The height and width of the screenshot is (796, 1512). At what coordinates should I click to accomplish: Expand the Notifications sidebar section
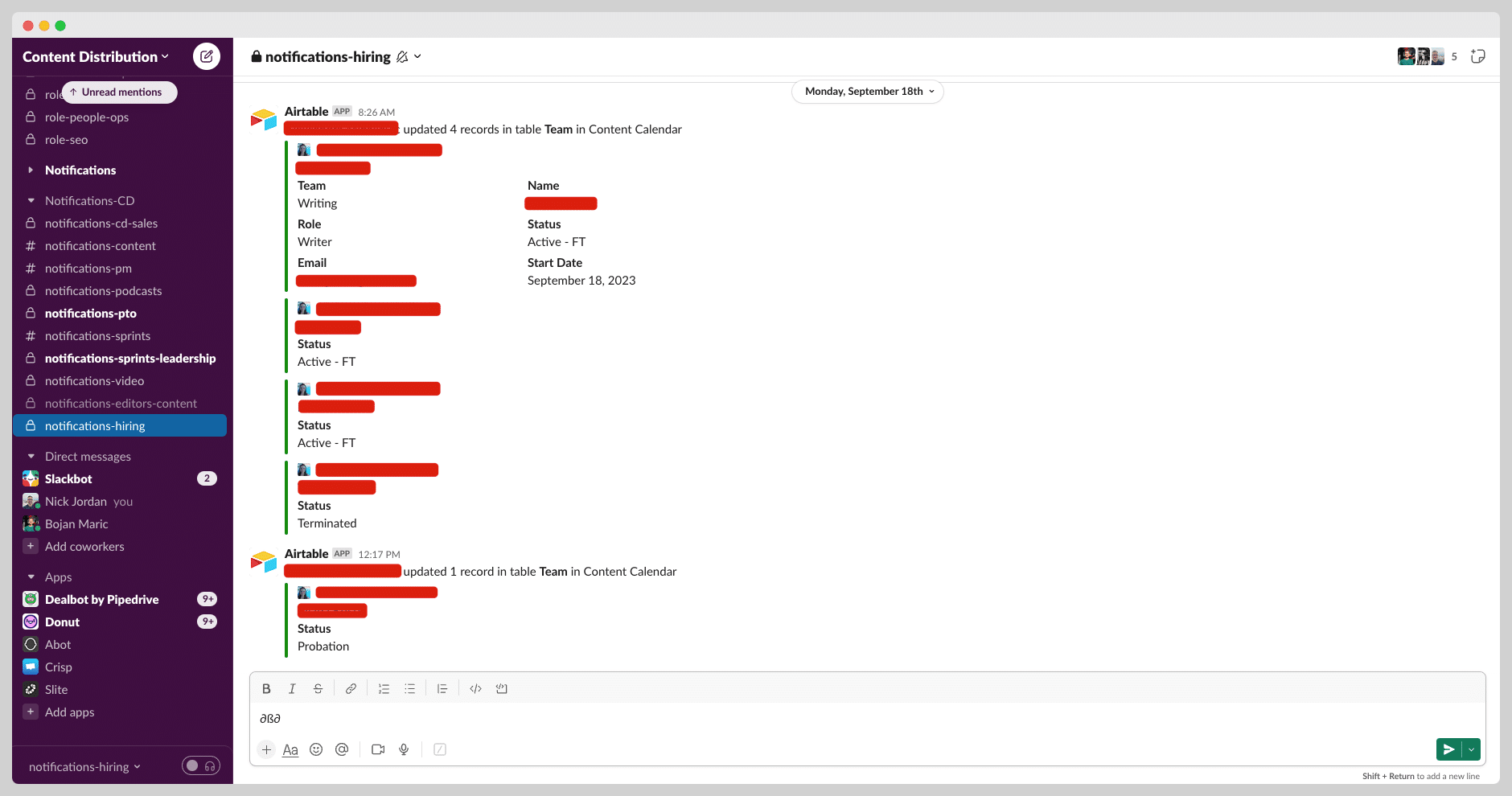pyautogui.click(x=31, y=170)
